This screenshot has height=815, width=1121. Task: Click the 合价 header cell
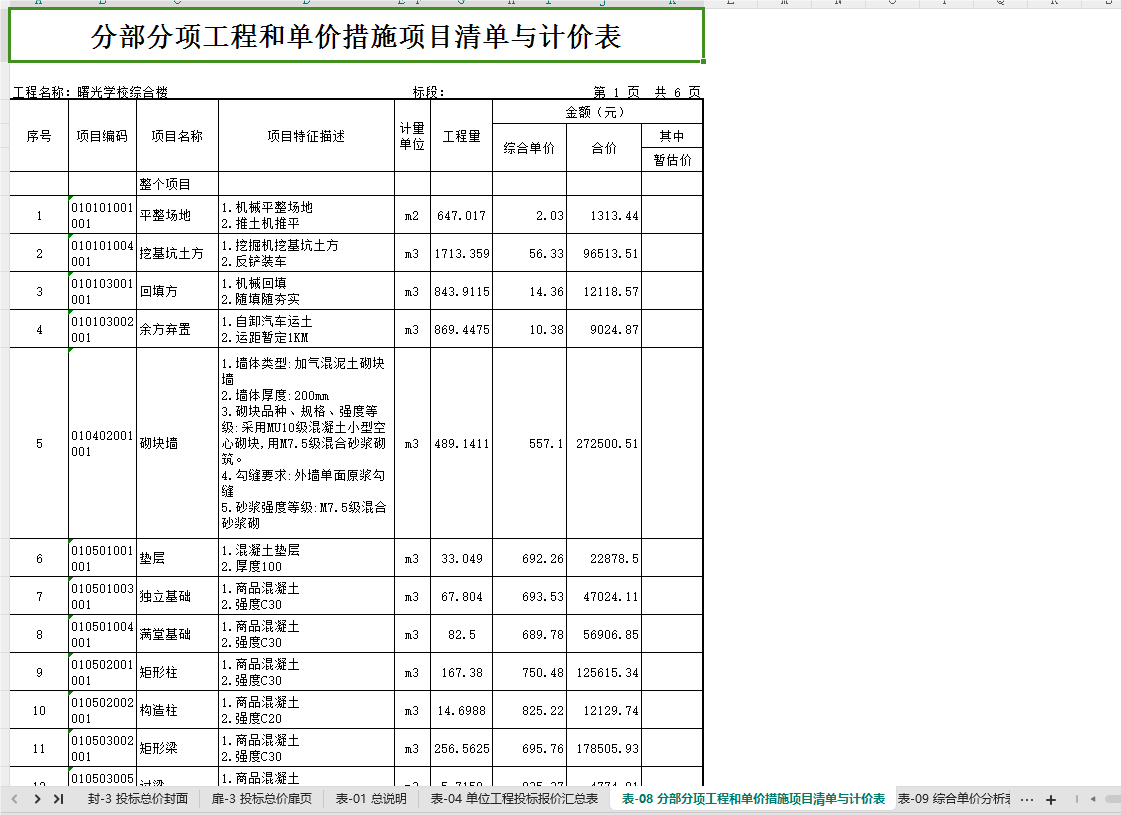[x=604, y=148]
